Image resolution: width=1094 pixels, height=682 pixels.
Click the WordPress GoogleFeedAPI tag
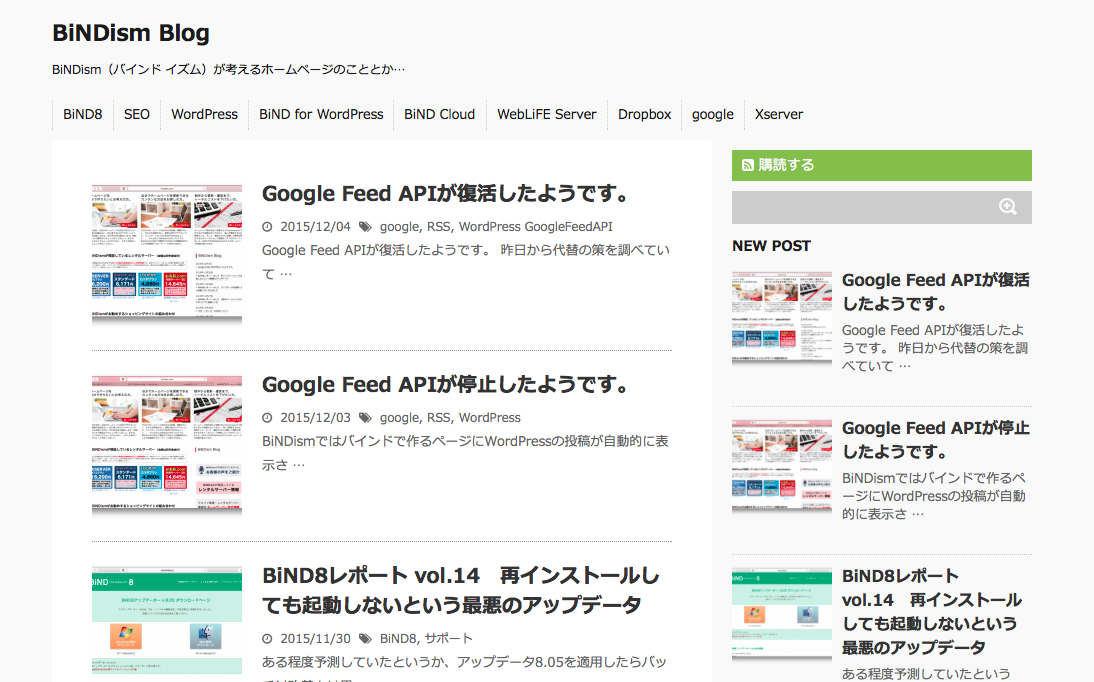point(536,227)
